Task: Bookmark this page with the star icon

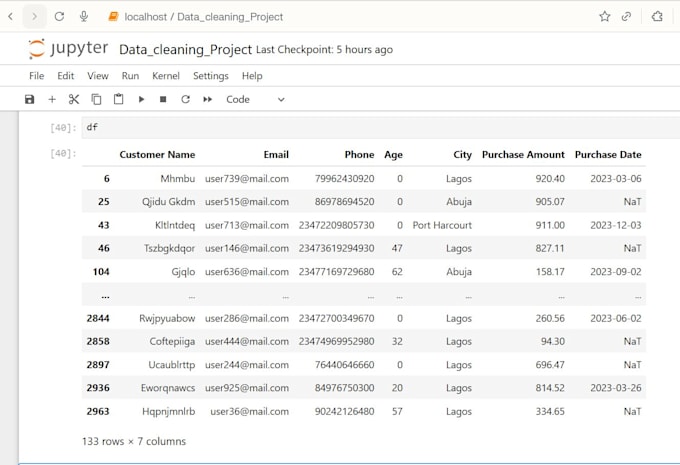Action: [605, 16]
